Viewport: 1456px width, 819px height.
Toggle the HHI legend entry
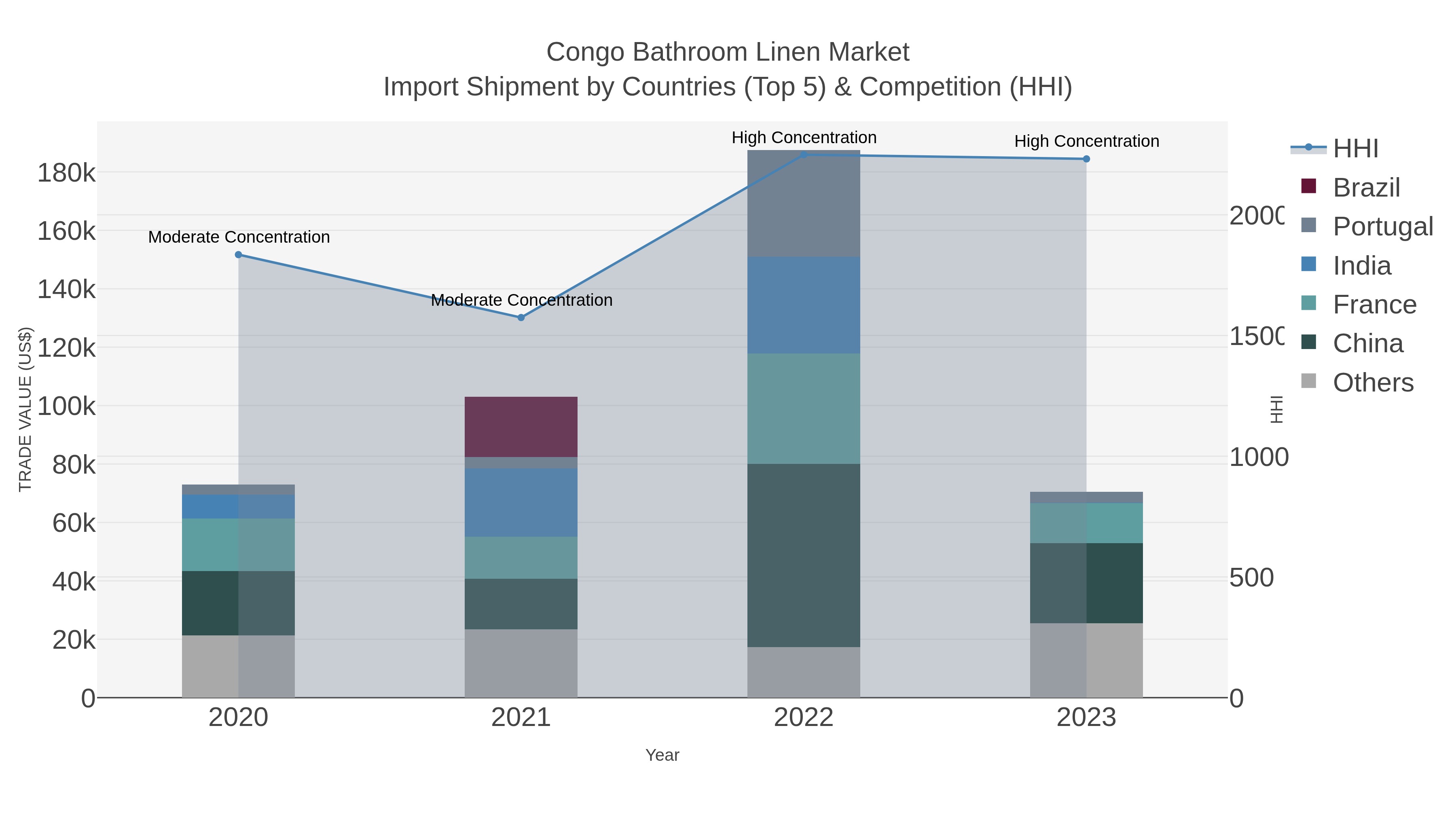1335,148
